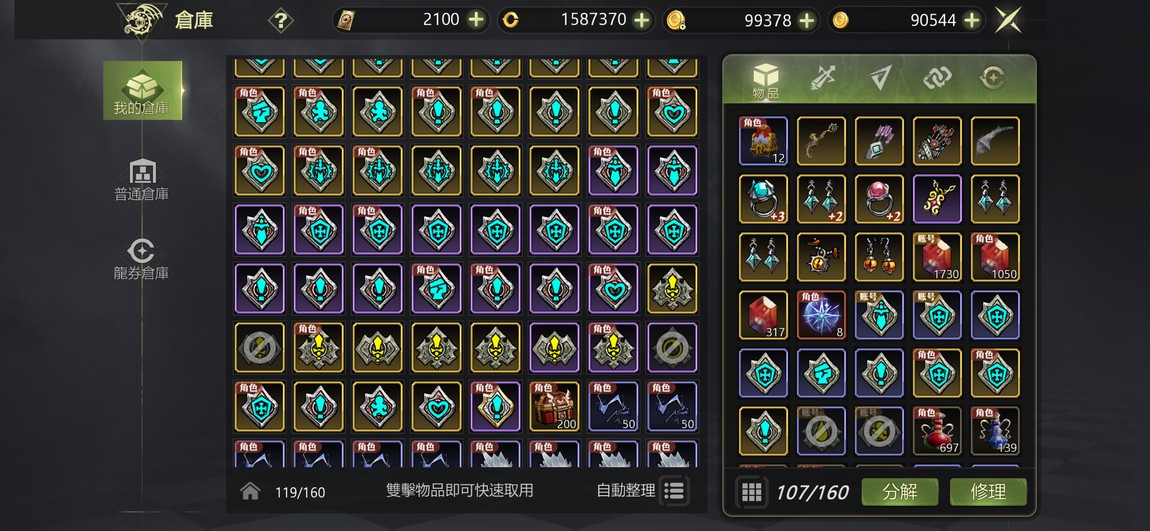Add gold coins next to 90544
The width and height of the screenshot is (1150, 531).
(973, 21)
